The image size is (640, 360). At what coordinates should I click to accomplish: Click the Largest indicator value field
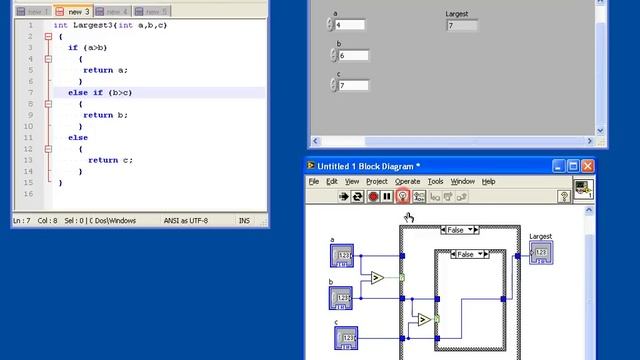462,26
